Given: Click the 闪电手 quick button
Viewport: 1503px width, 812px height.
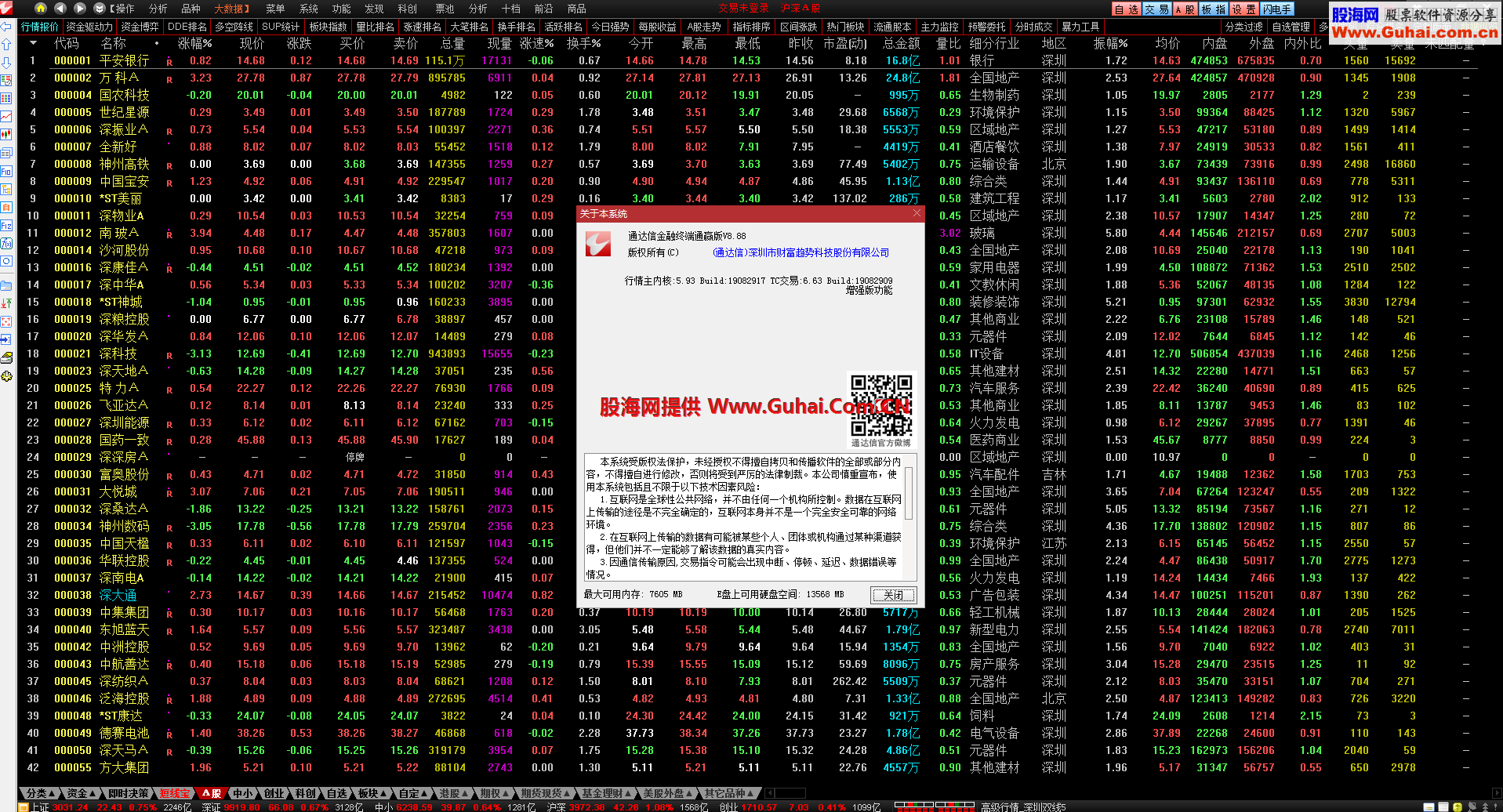Looking at the screenshot, I should [1277, 9].
